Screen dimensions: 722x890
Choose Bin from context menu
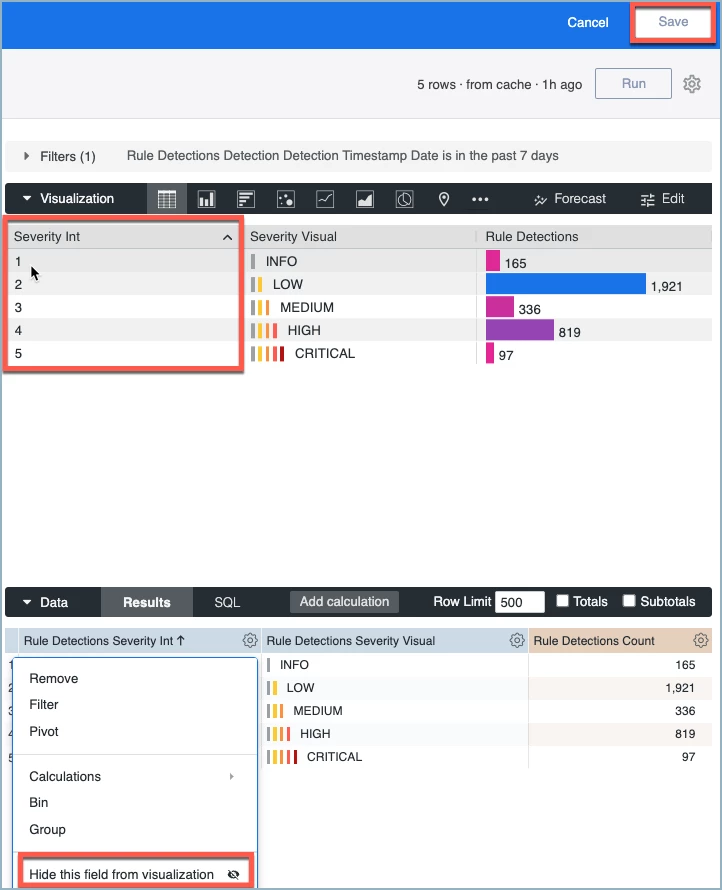39,802
